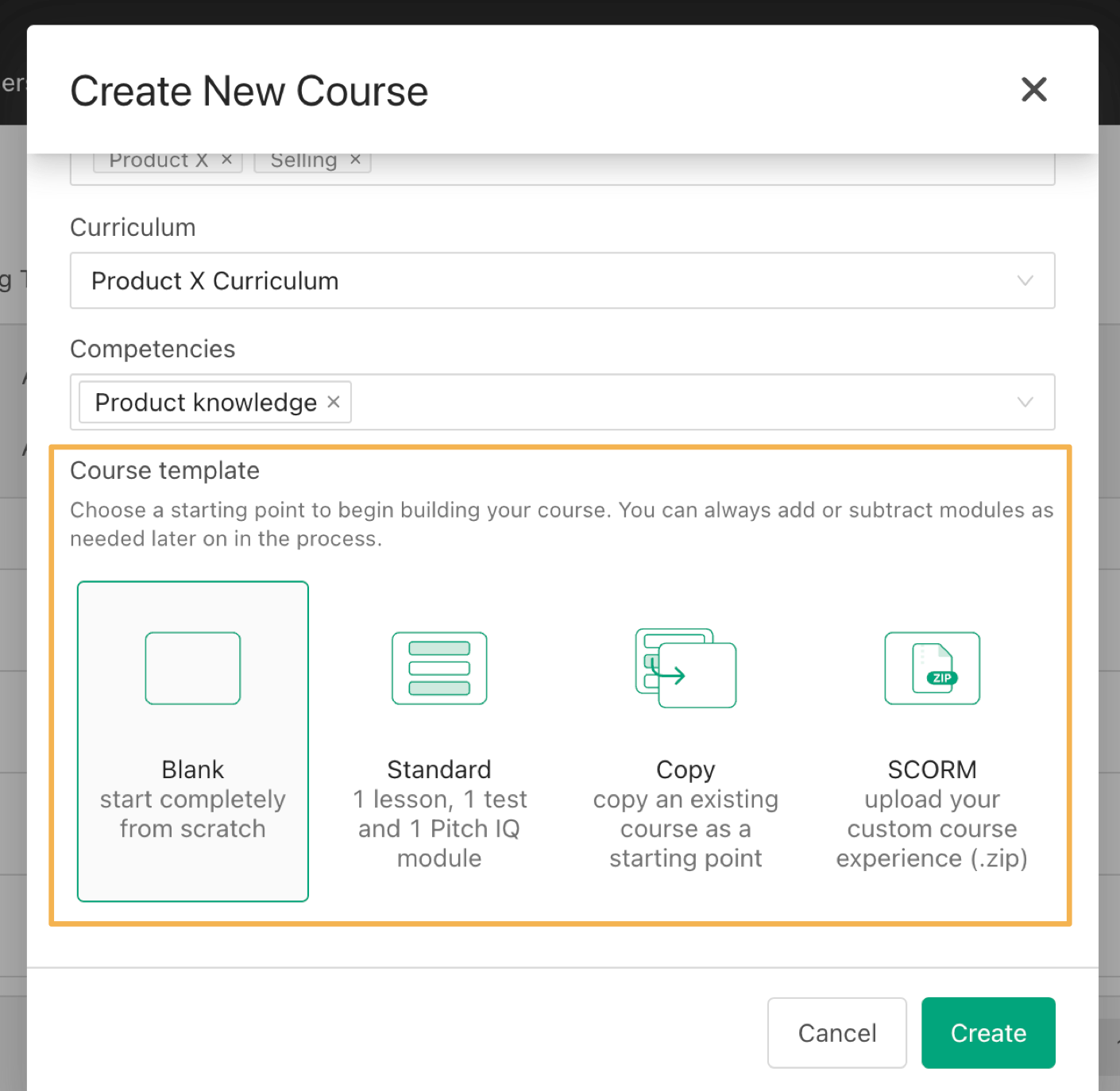Click the Cancel button
Viewport: 1120px width, 1091px height.
836,1032
